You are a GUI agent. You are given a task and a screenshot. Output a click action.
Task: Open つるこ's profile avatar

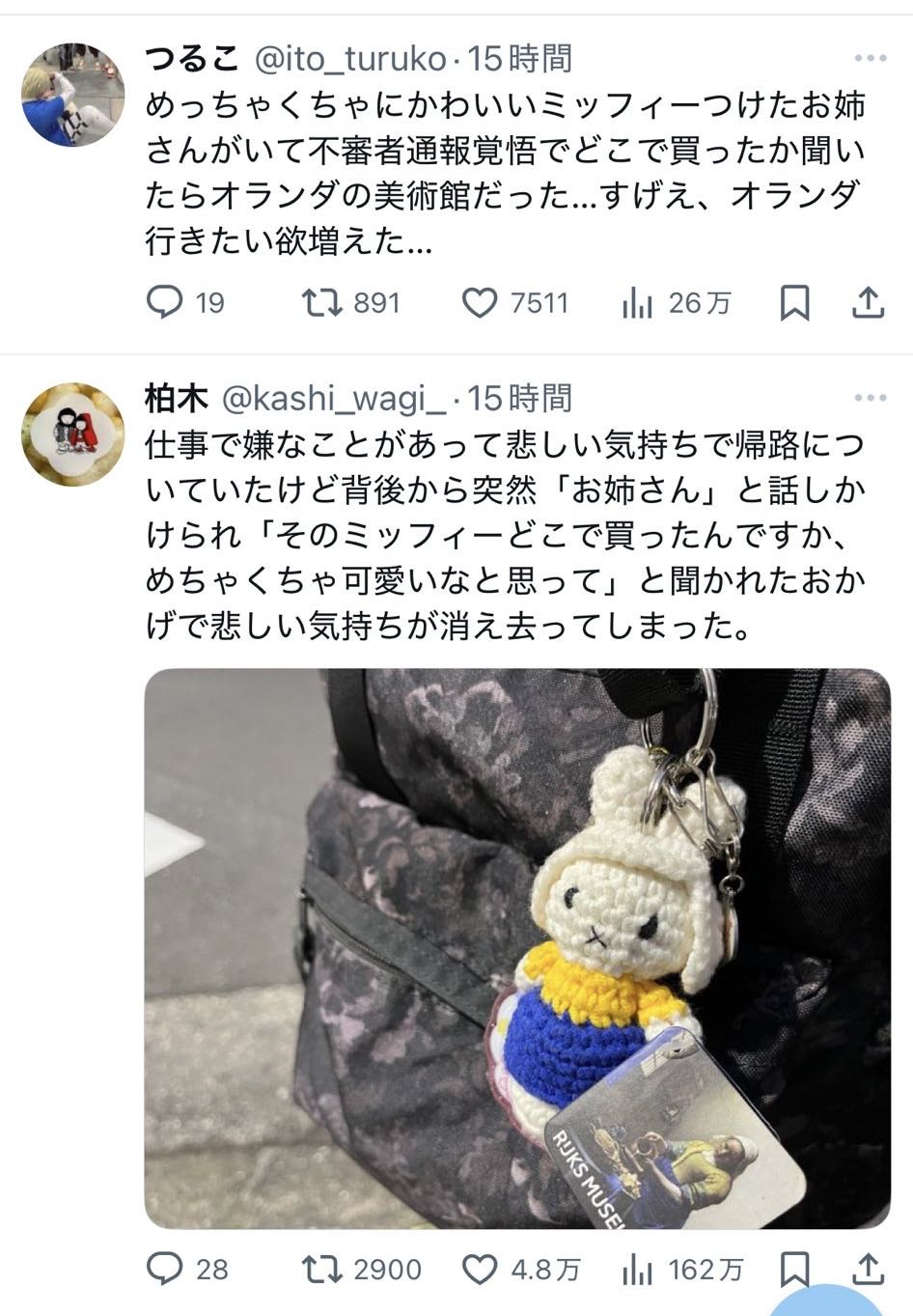tap(73, 95)
